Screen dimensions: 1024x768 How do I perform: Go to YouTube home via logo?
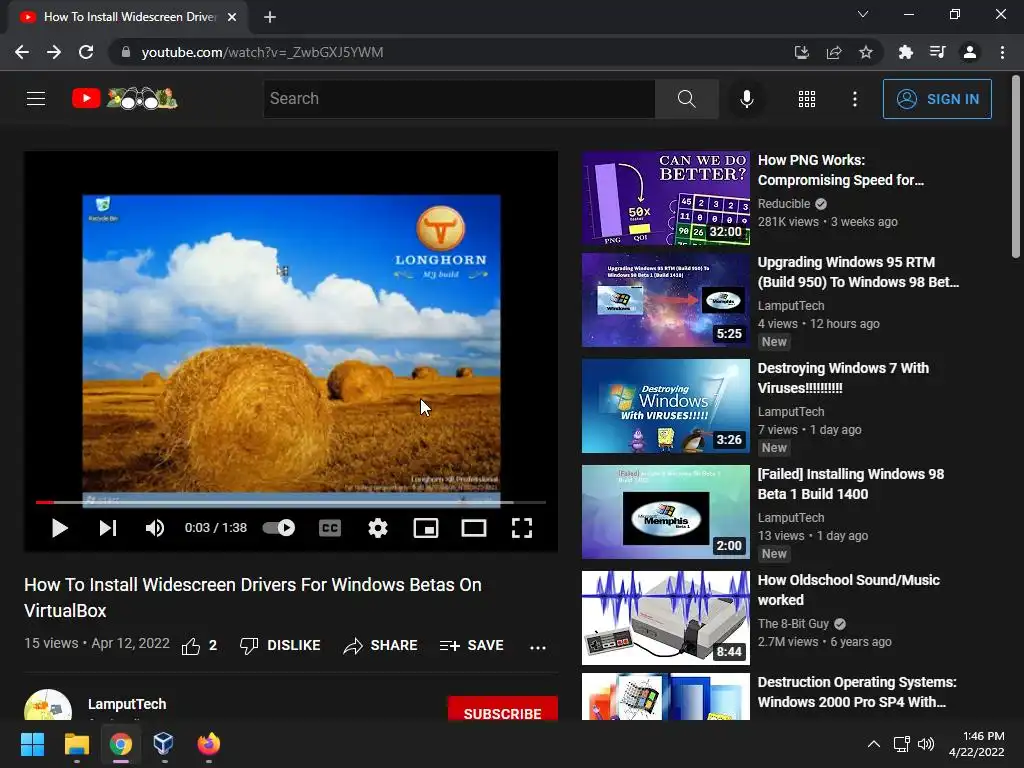pos(124,99)
